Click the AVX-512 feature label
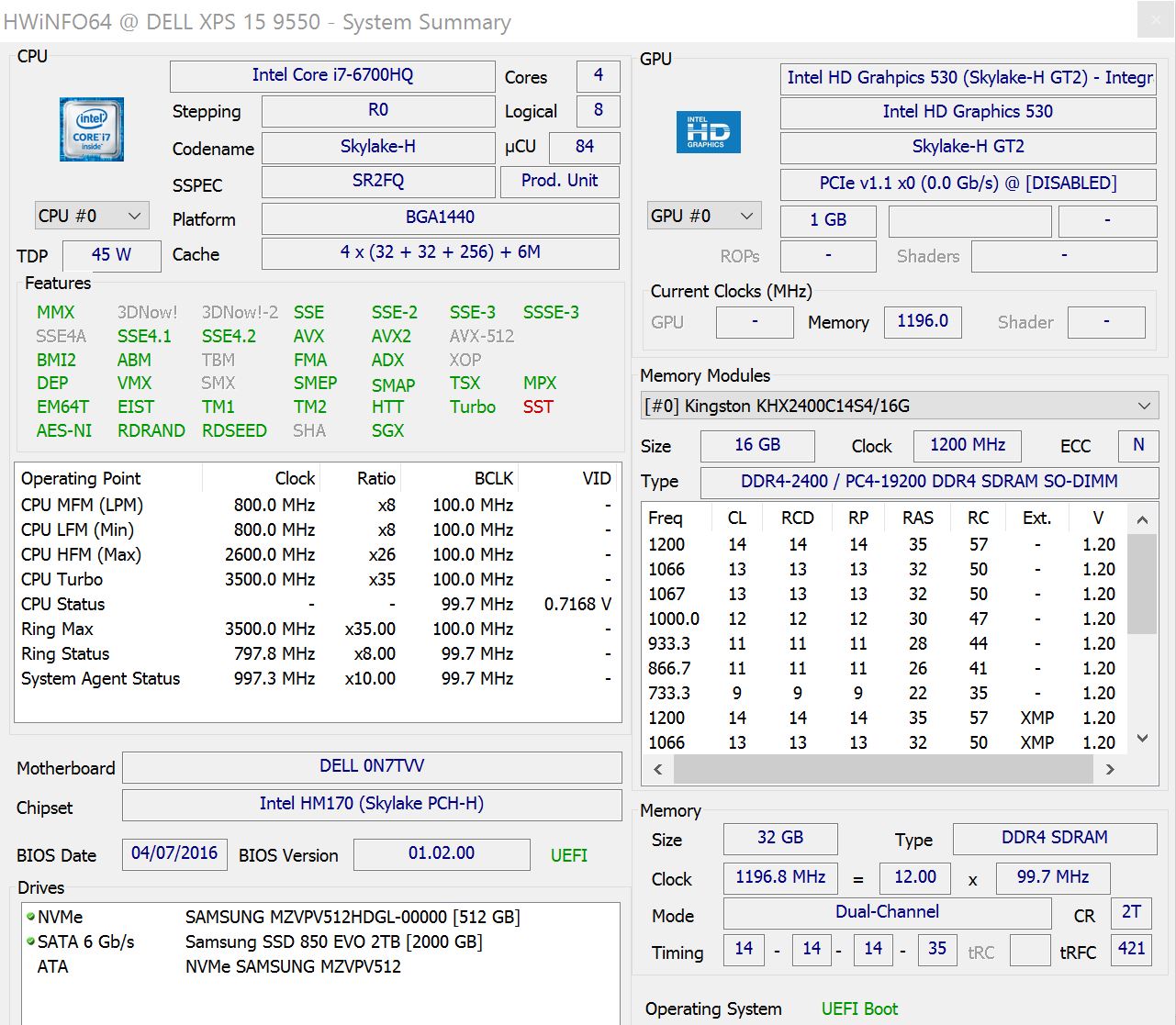Screen dimensions: 1176x1025 (x=482, y=336)
